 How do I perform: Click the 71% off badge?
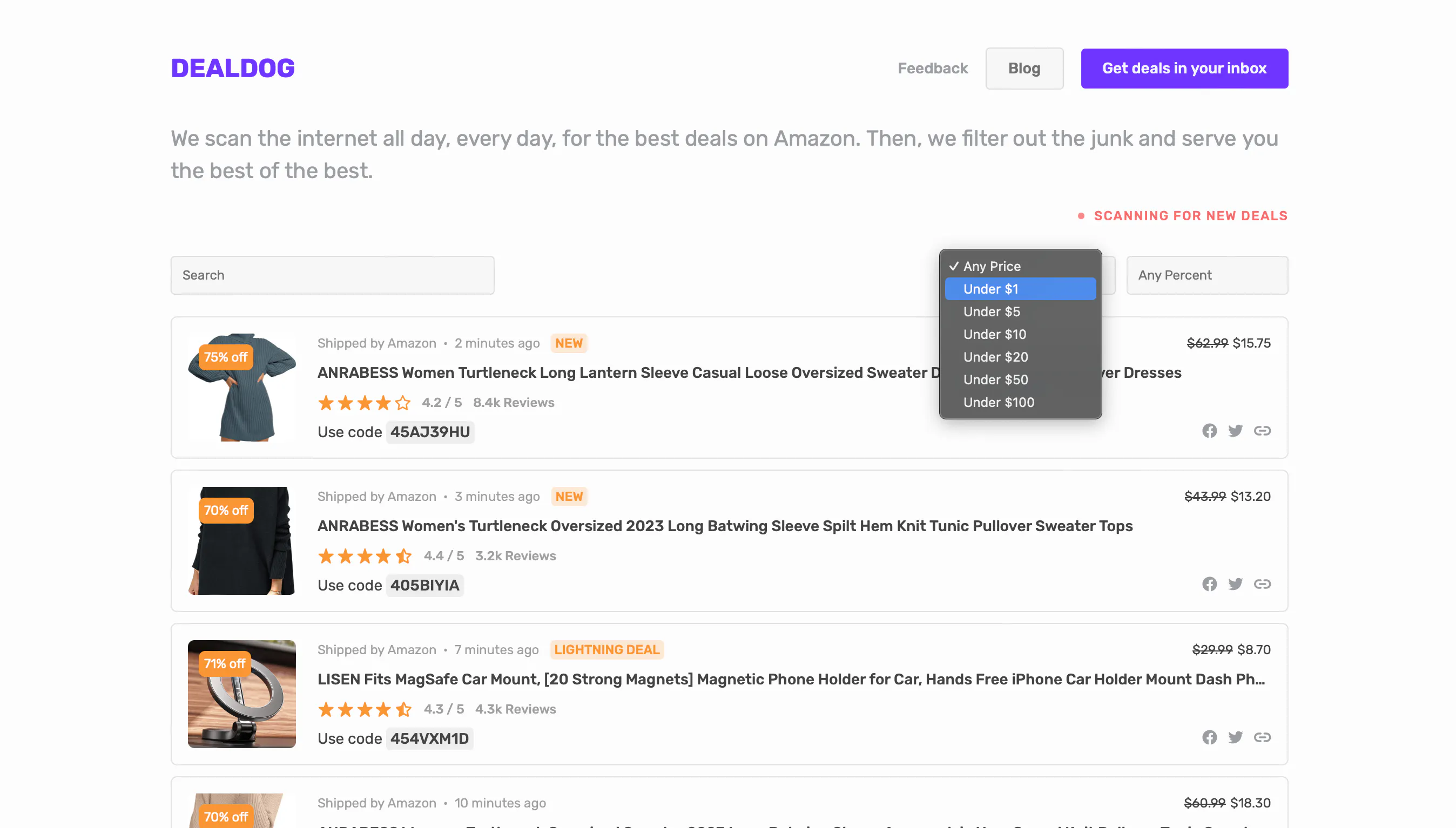click(225, 664)
